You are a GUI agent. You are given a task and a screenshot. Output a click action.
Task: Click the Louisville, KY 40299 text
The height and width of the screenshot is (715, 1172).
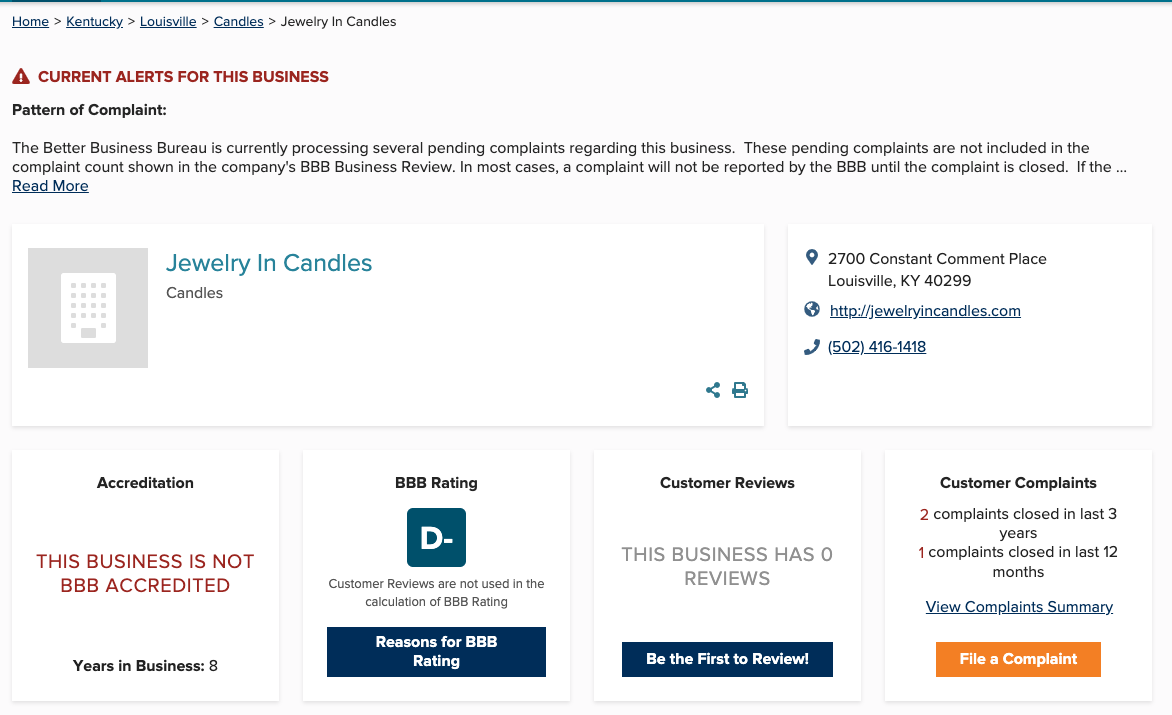(x=900, y=281)
